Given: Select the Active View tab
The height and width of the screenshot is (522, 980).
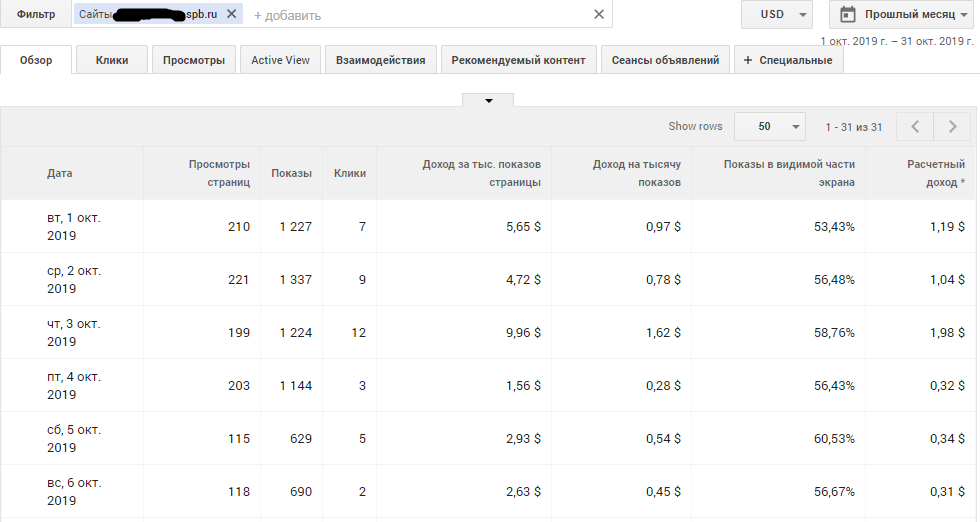Looking at the screenshot, I should pos(280,60).
